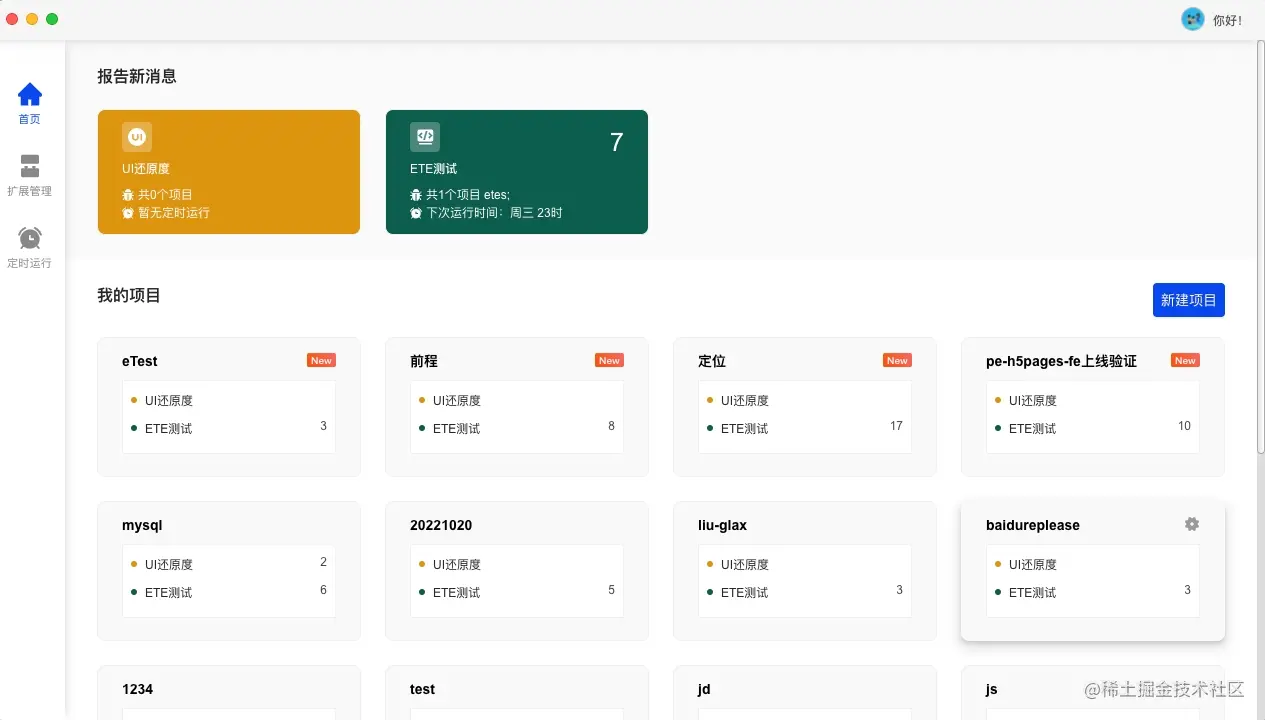Click the 新建项目 button
The width and height of the screenshot is (1265, 720).
tap(1188, 300)
